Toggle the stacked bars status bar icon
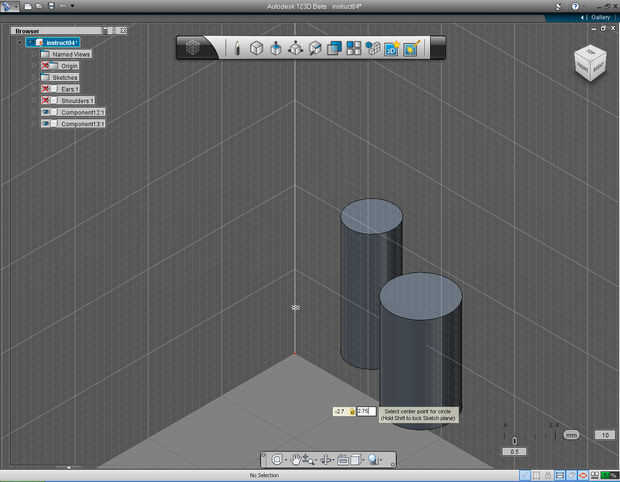 pyautogui.click(x=560, y=475)
